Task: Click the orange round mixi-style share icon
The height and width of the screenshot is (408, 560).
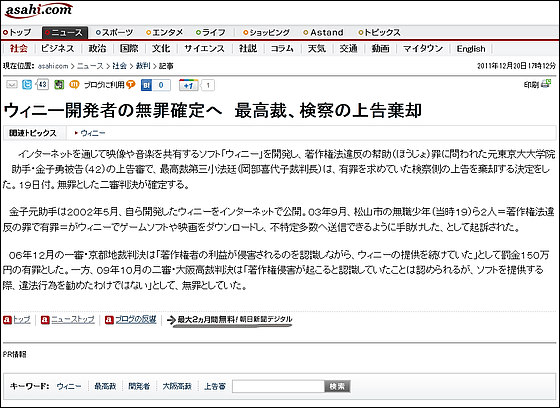Action: tap(74, 85)
